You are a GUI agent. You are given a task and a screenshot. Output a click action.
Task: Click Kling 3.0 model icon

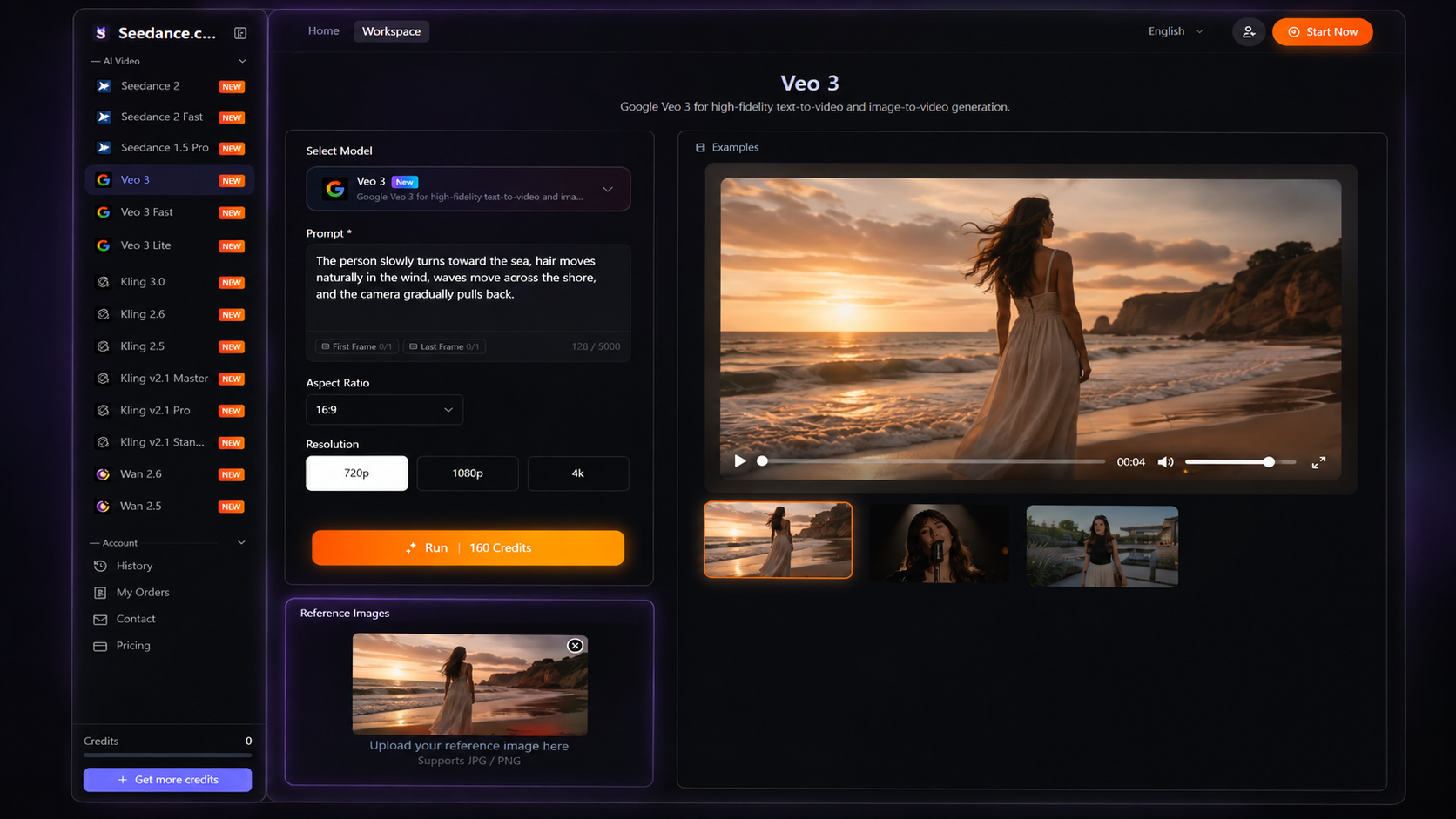(103, 282)
